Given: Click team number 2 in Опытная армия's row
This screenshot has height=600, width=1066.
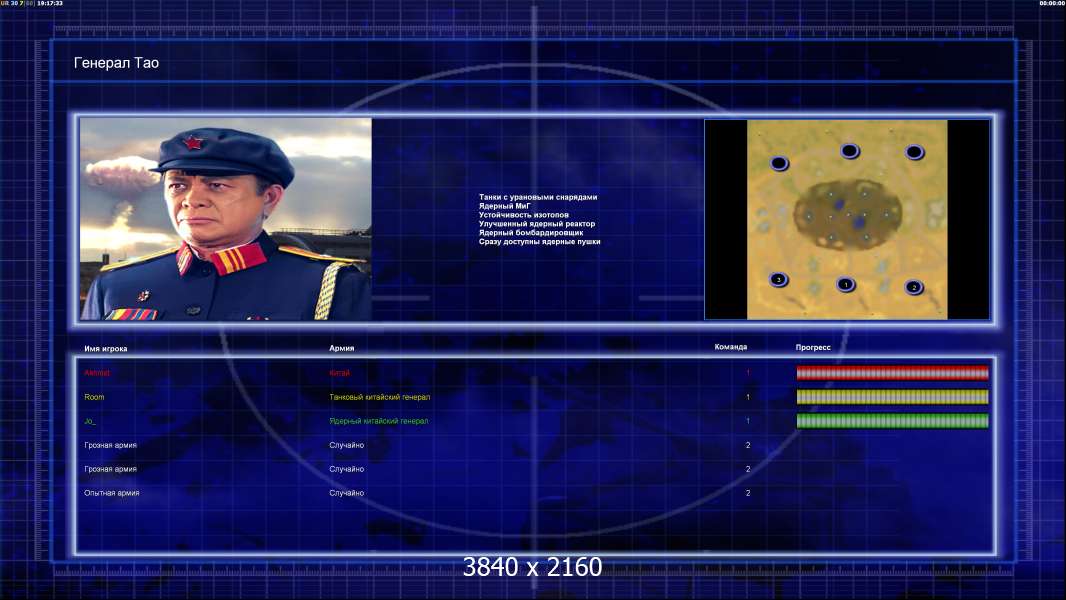Looking at the screenshot, I should pyautogui.click(x=748, y=493).
